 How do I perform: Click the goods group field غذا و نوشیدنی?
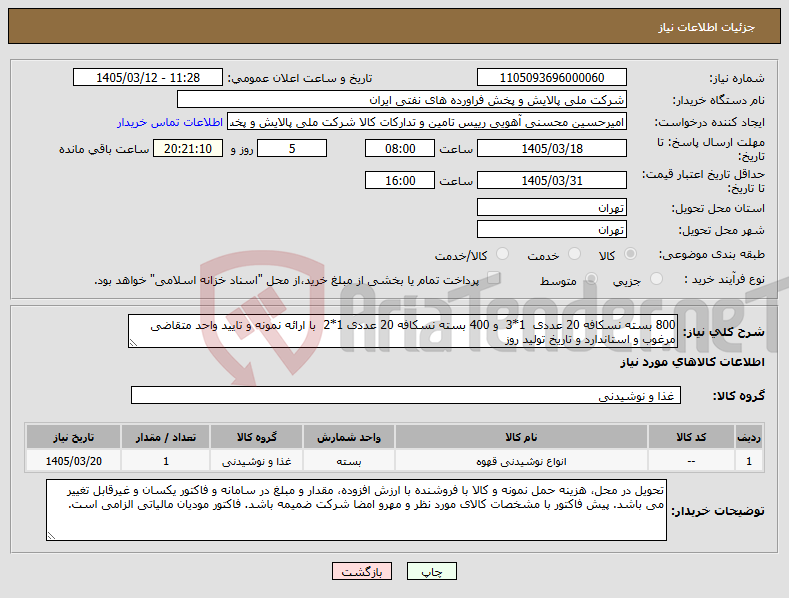coord(406,396)
